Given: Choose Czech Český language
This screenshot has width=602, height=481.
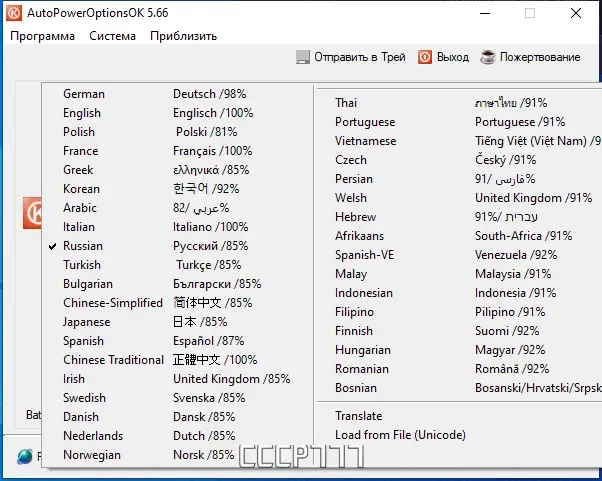Looking at the screenshot, I should 459,160.
